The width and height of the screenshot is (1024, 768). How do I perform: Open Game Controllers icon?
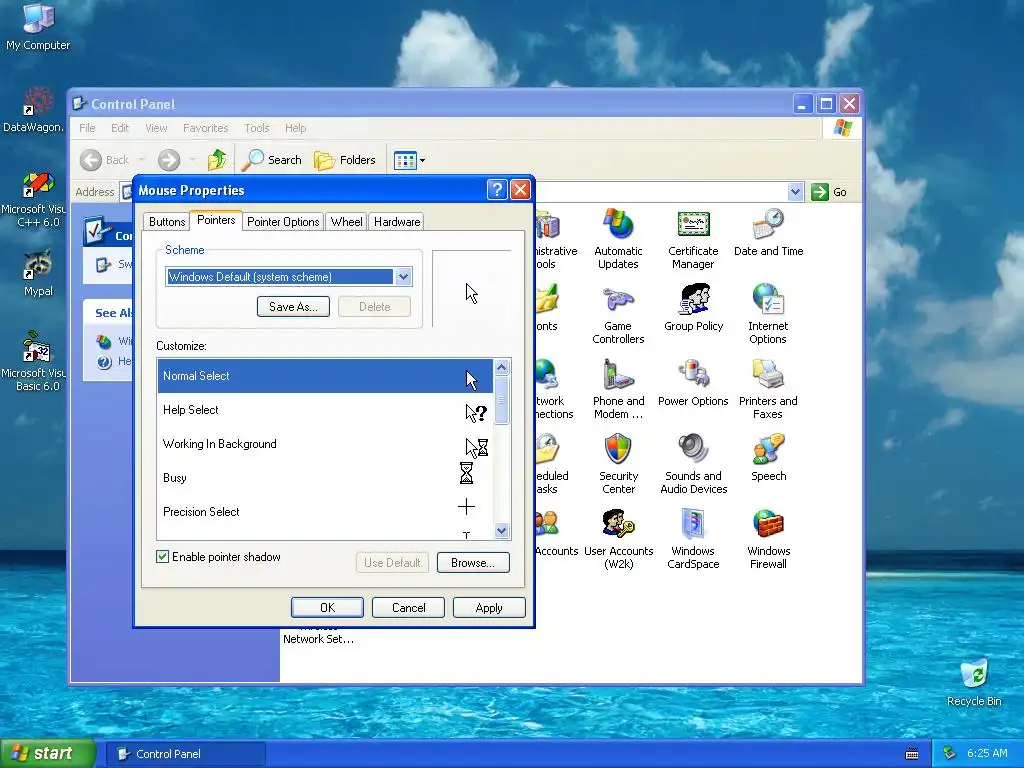tap(618, 314)
